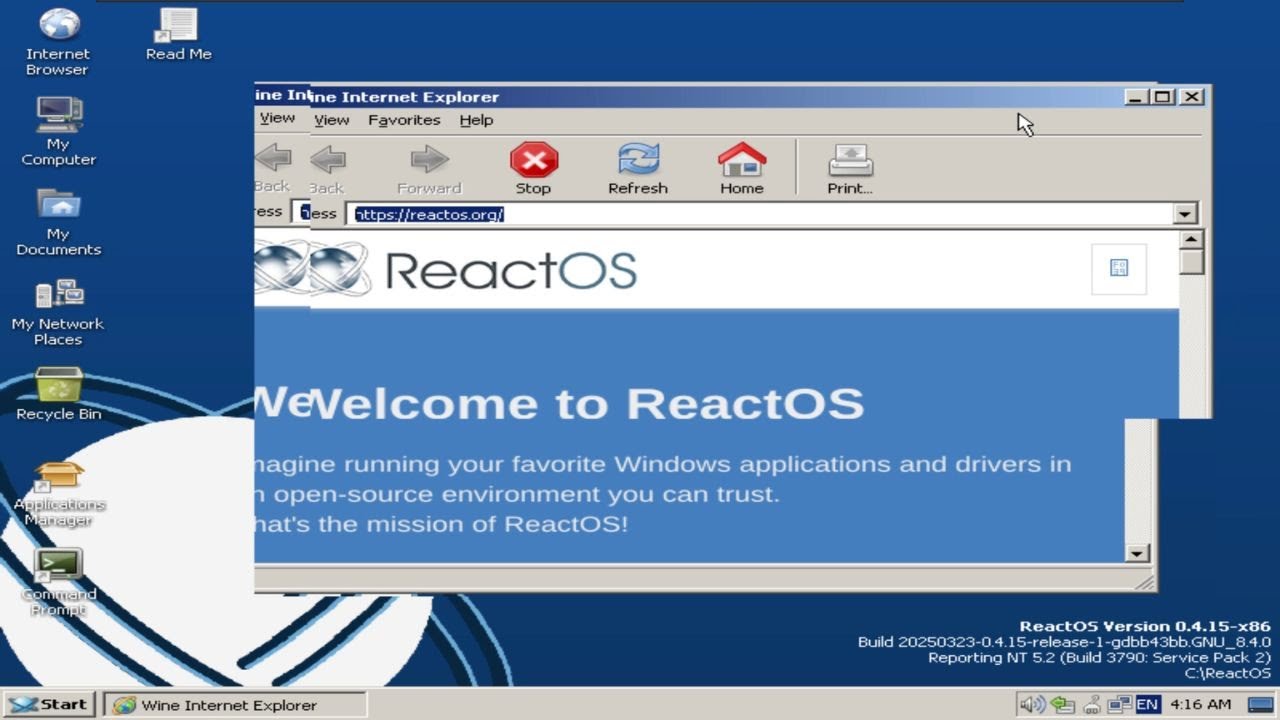
Task: Click the show desktop icon in tray
Action: 1262,705
